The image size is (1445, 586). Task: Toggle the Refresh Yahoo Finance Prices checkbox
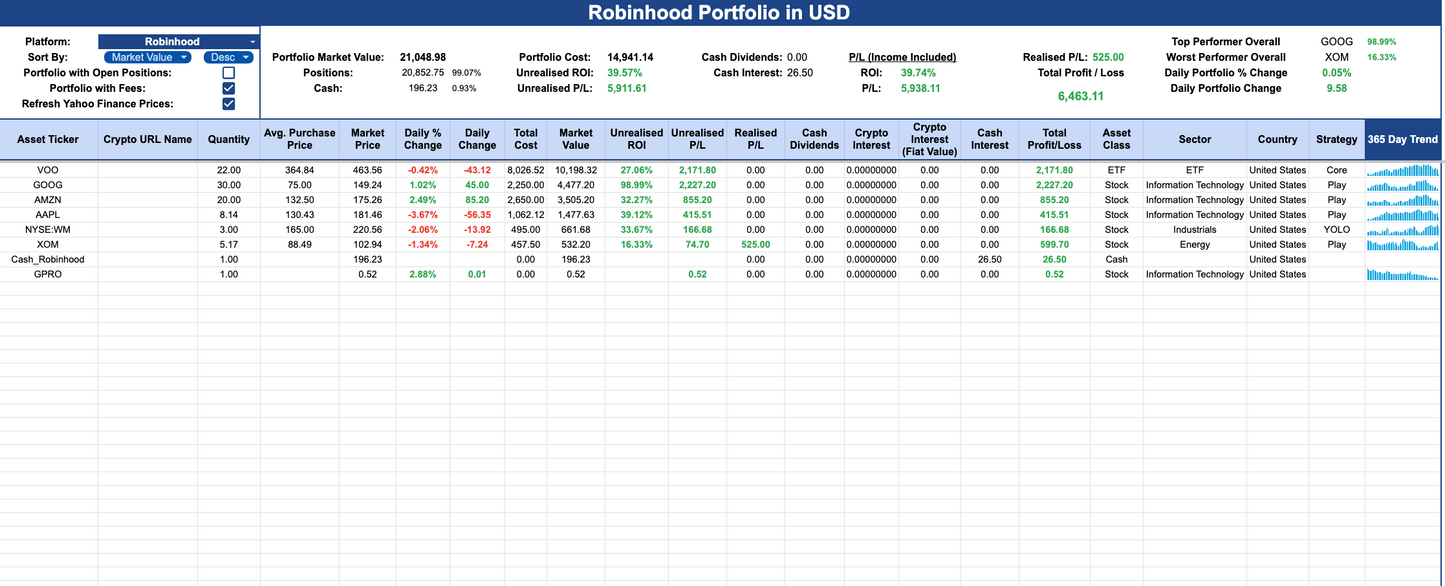[x=229, y=104]
